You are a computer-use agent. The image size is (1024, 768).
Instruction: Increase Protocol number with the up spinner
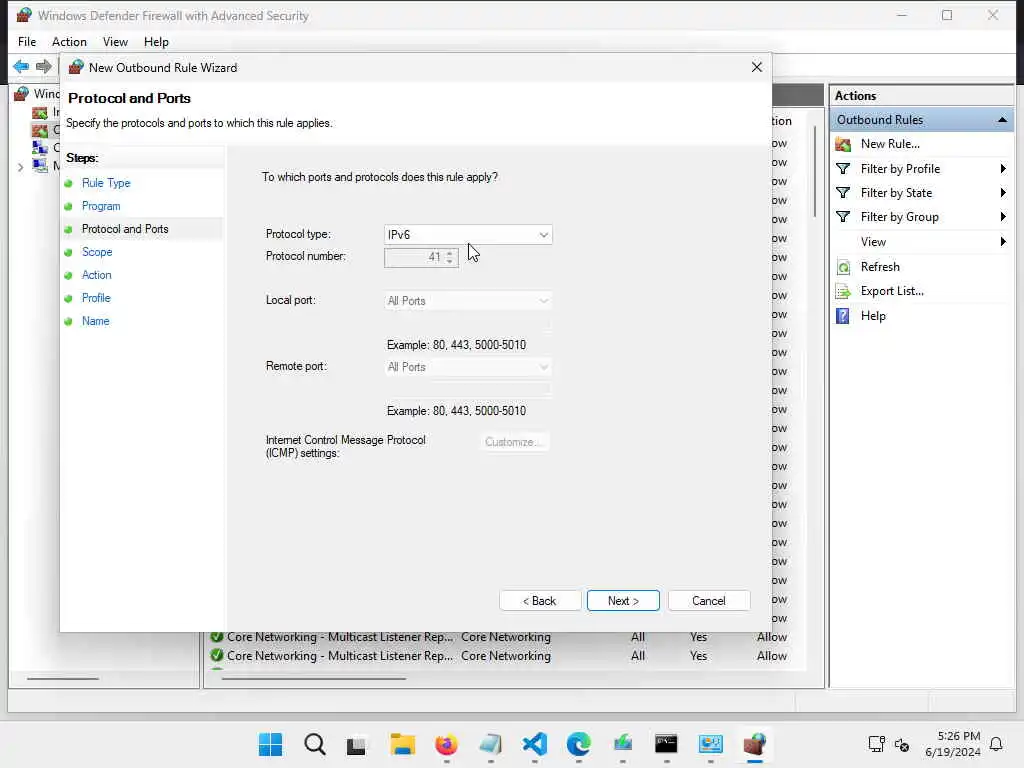[450, 253]
